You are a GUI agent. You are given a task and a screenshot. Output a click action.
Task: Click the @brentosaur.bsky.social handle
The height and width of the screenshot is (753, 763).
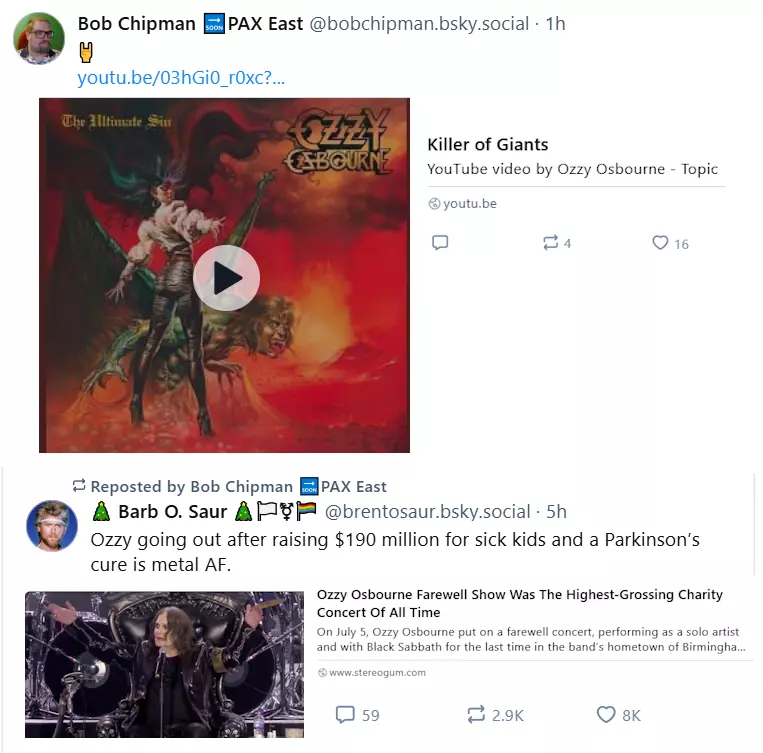427,512
